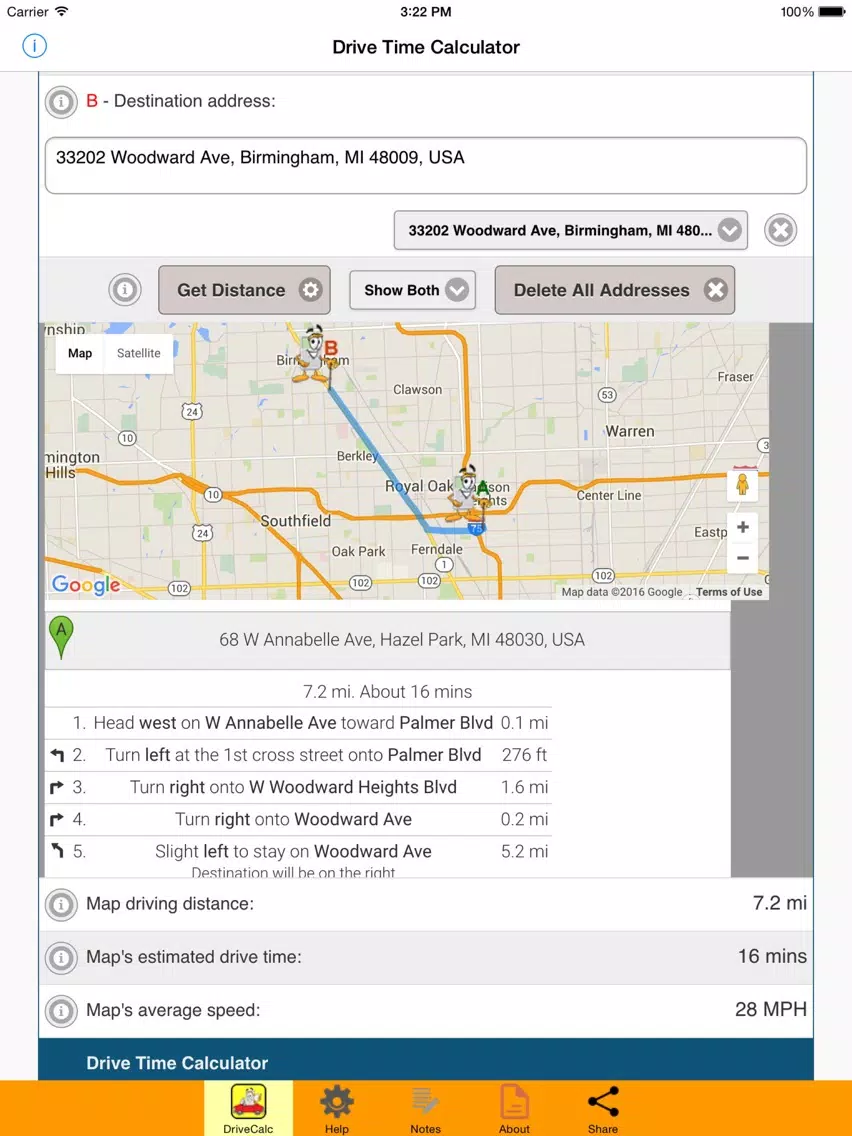The width and height of the screenshot is (852, 1136).
Task: Zoom in on the map
Action: 743,527
